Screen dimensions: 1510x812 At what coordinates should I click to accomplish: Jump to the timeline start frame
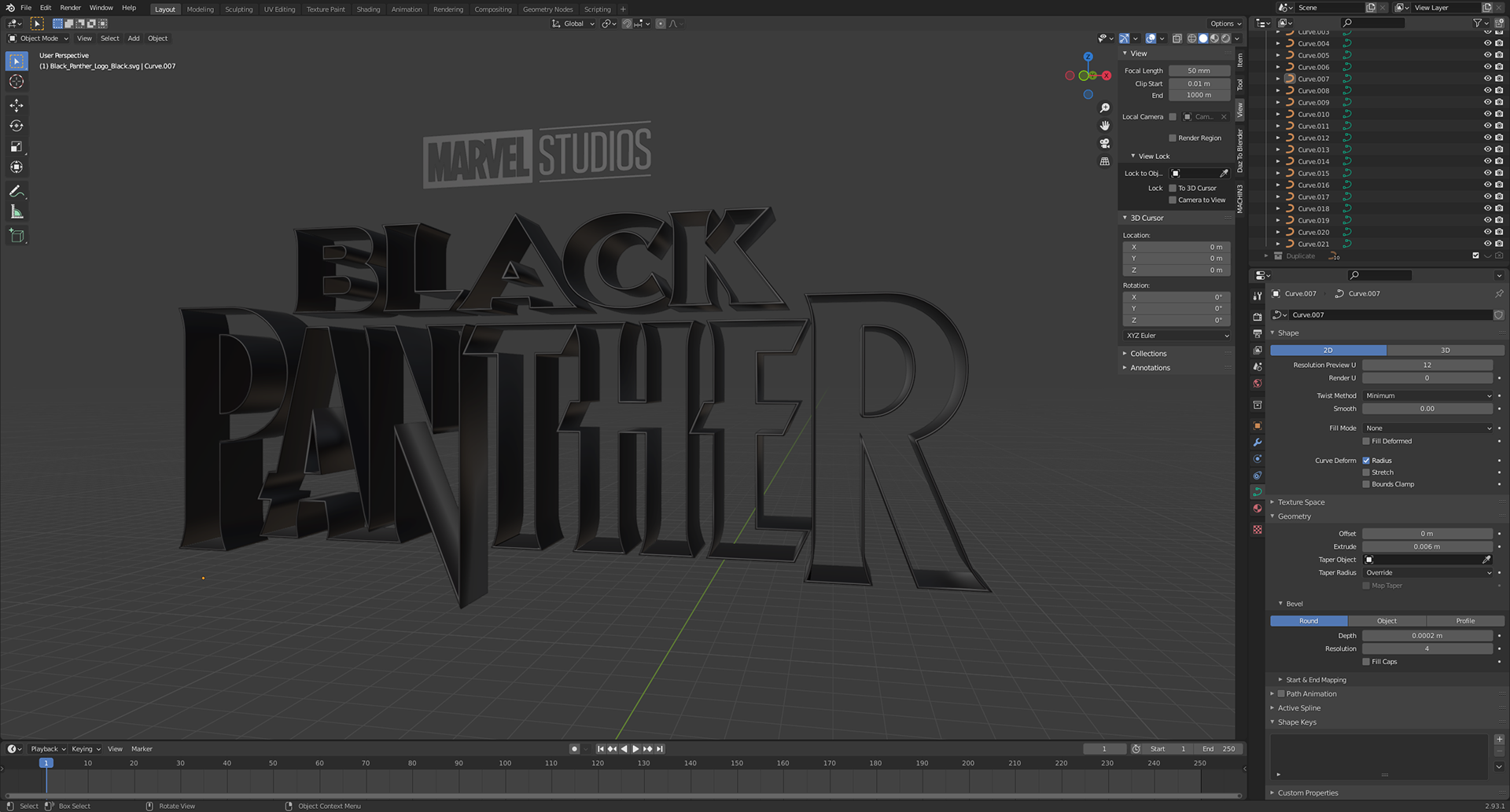click(x=601, y=749)
